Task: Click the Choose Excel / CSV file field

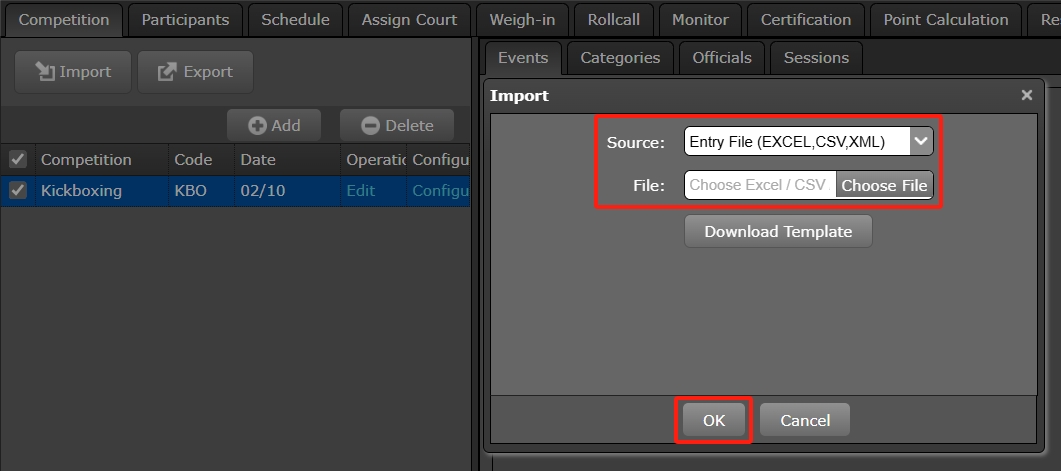Action: (x=759, y=185)
